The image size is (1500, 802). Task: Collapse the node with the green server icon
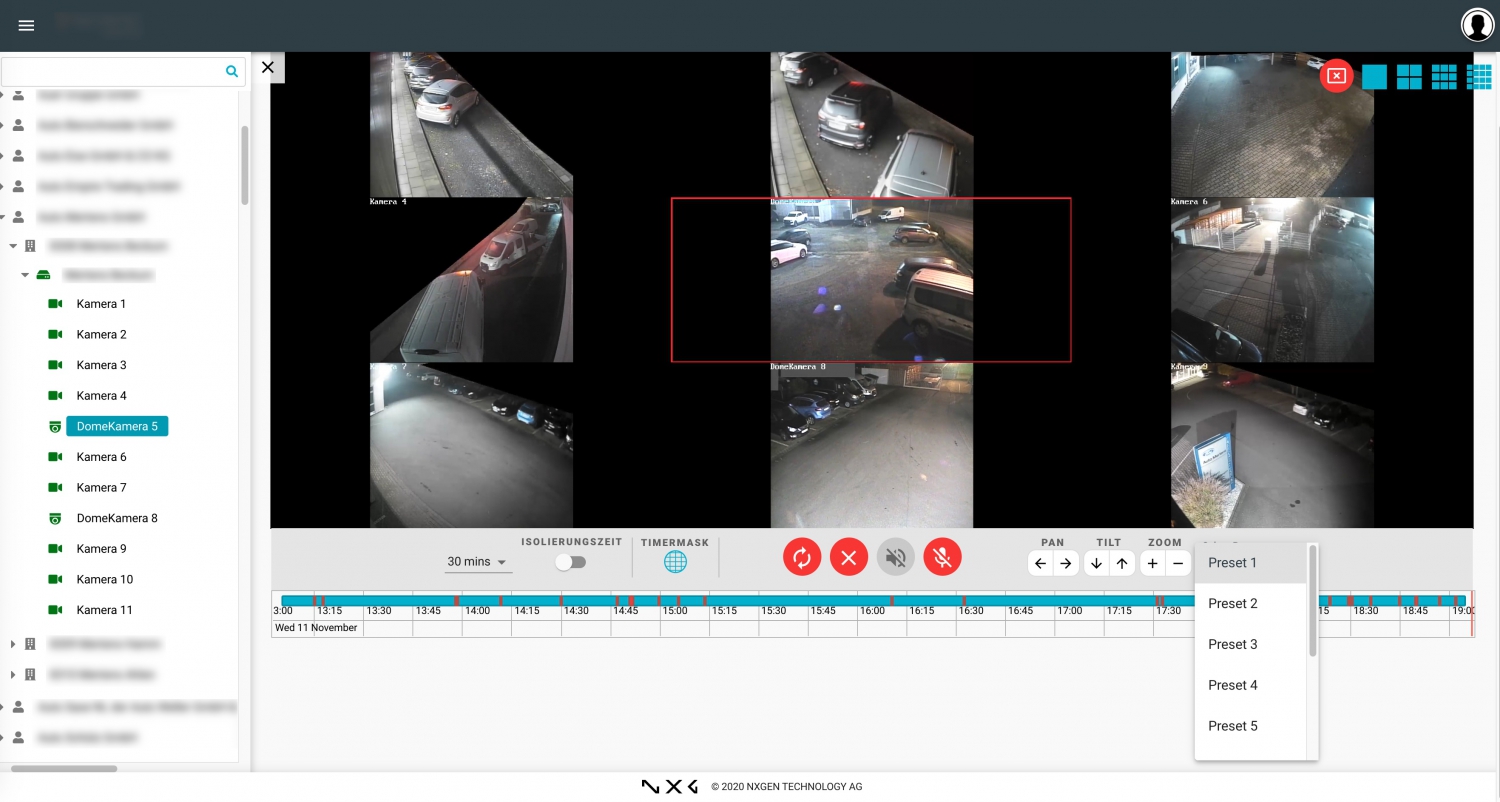(26, 275)
